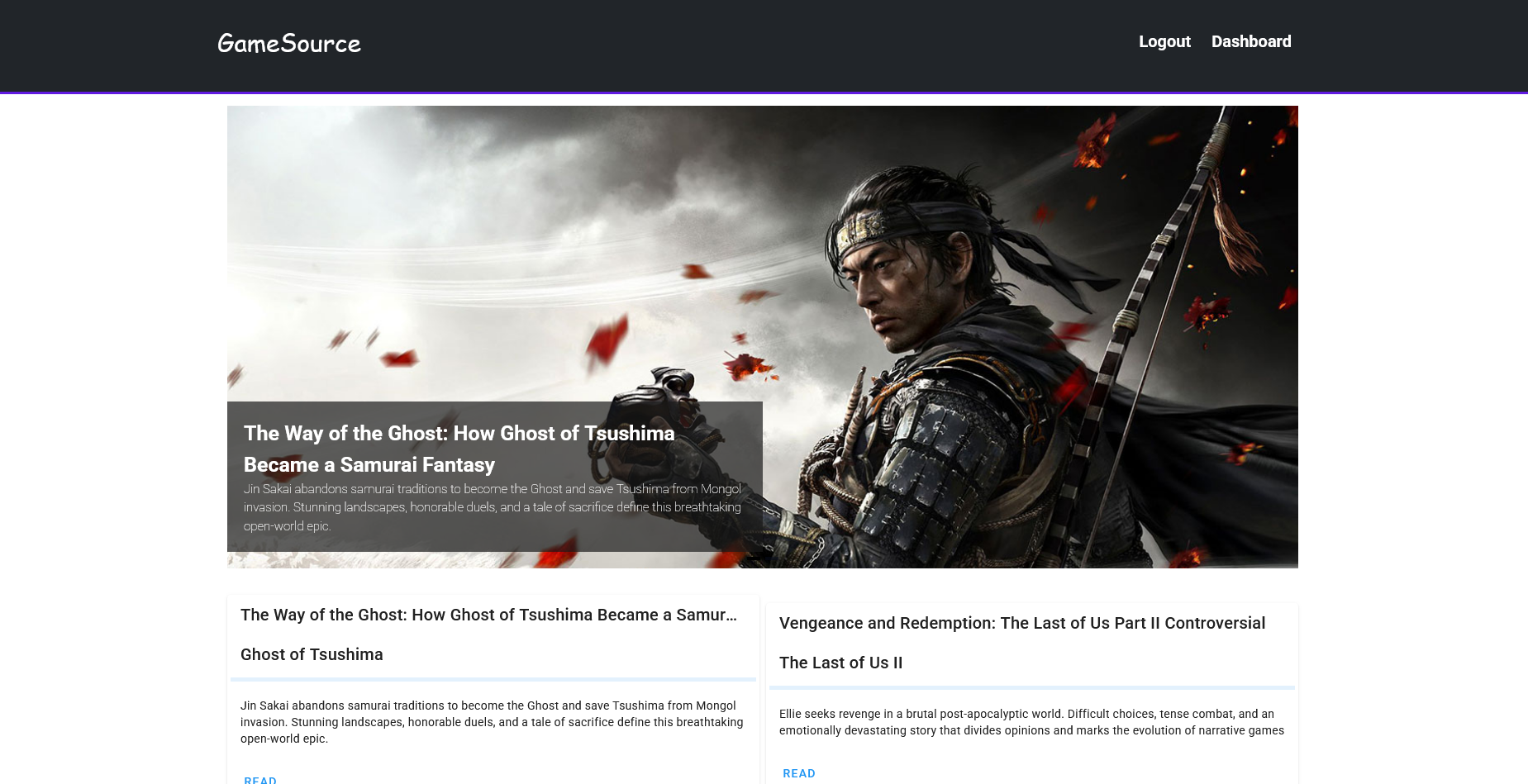The width and height of the screenshot is (1528, 784).
Task: Select the "The Last of Us II" subtitle
Action: coord(840,663)
